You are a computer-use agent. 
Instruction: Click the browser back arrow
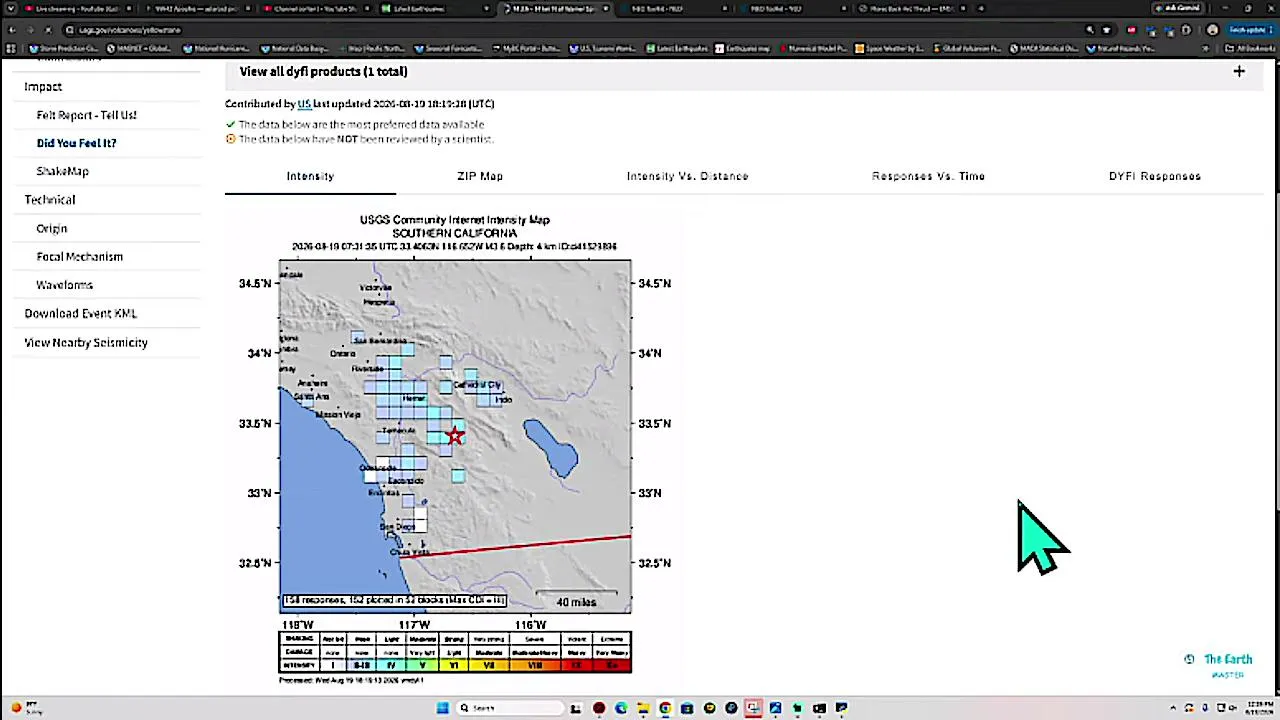[x=12, y=30]
